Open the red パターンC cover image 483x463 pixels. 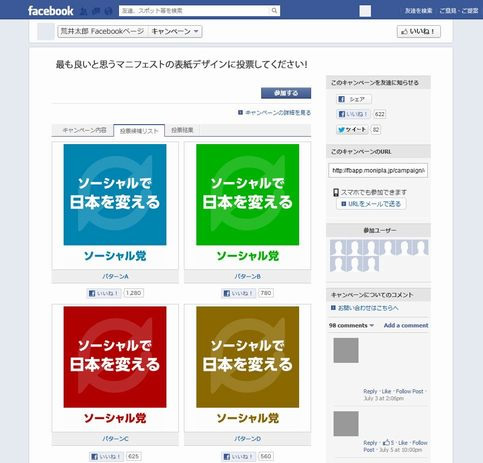115,357
